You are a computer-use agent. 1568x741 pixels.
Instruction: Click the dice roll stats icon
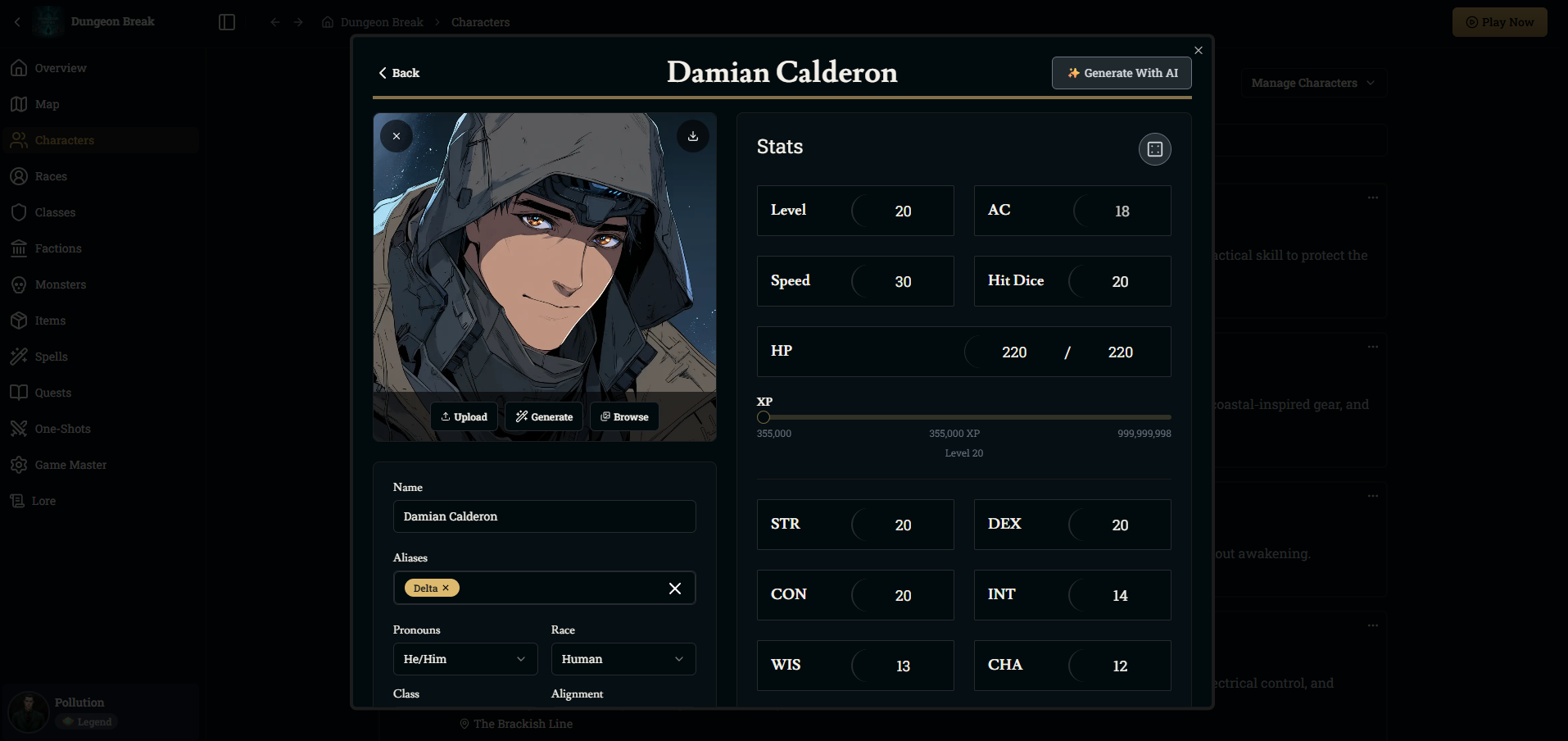coord(1154,149)
